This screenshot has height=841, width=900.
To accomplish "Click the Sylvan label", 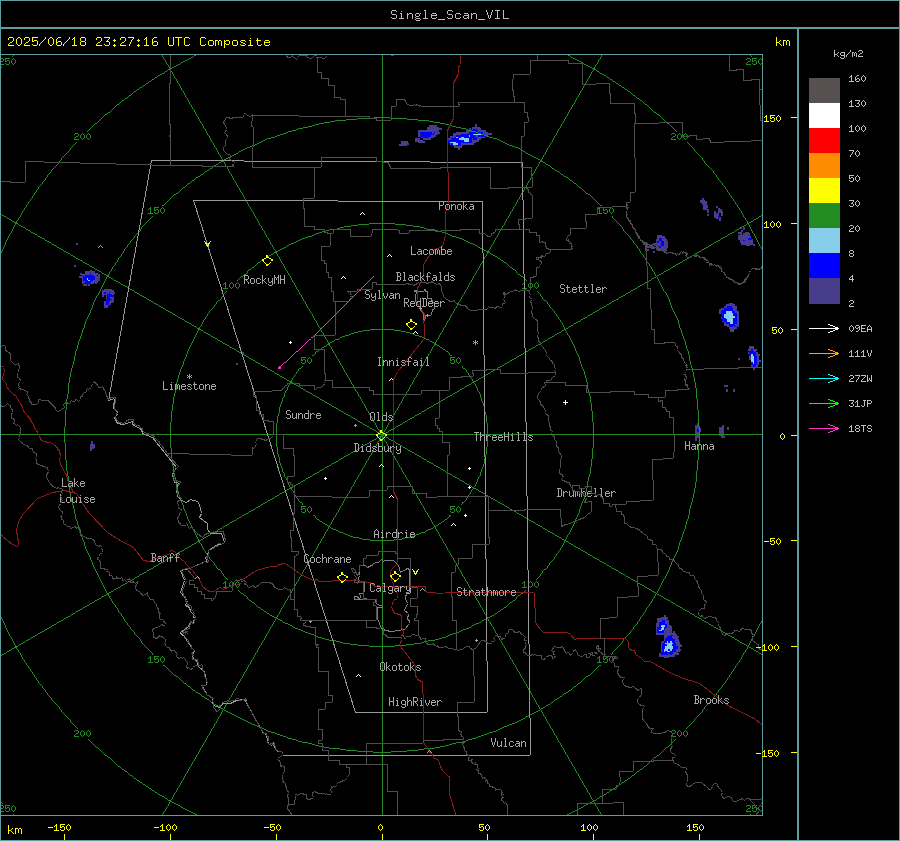I will 382,295.
